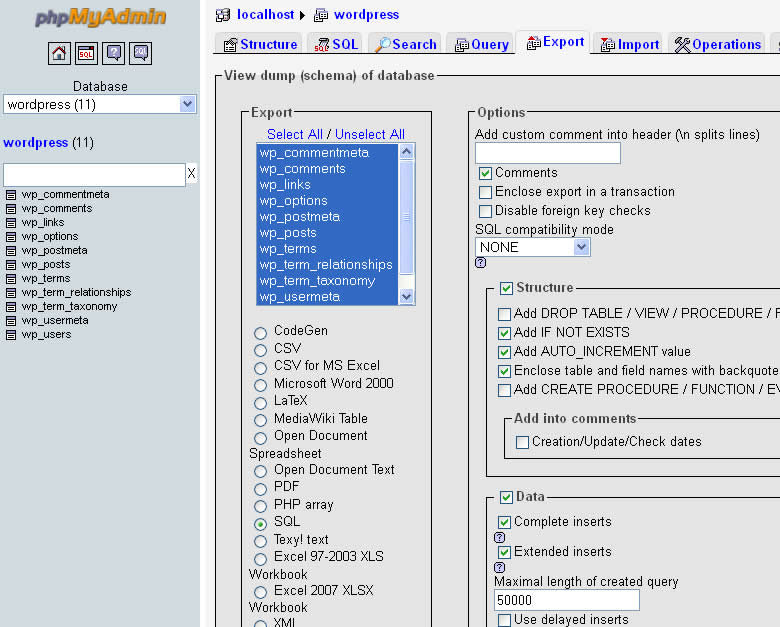The height and width of the screenshot is (627, 780).
Task: Select CodeGen export format
Action: [261, 332]
